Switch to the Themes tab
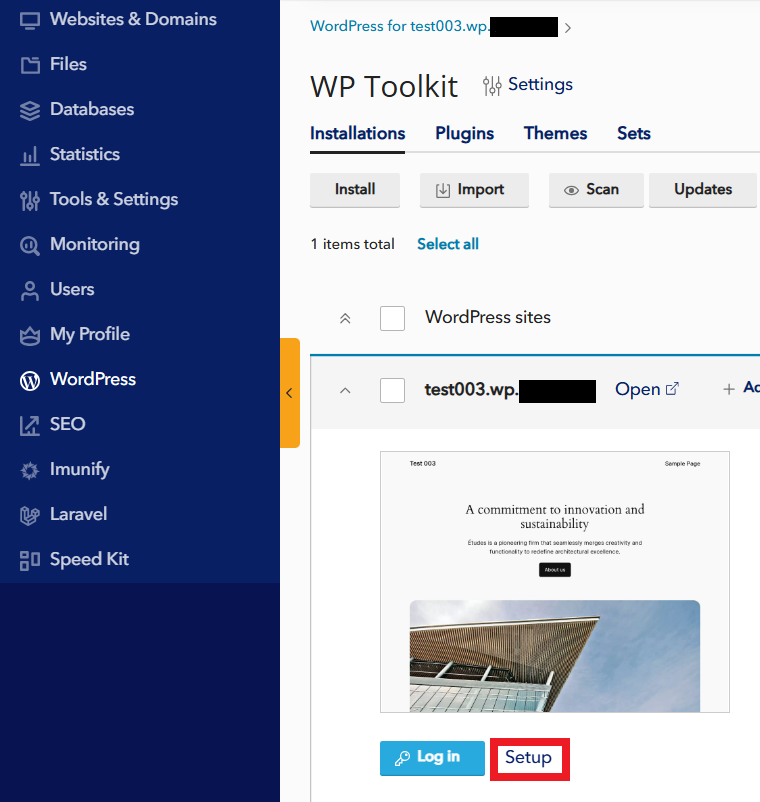 [555, 133]
